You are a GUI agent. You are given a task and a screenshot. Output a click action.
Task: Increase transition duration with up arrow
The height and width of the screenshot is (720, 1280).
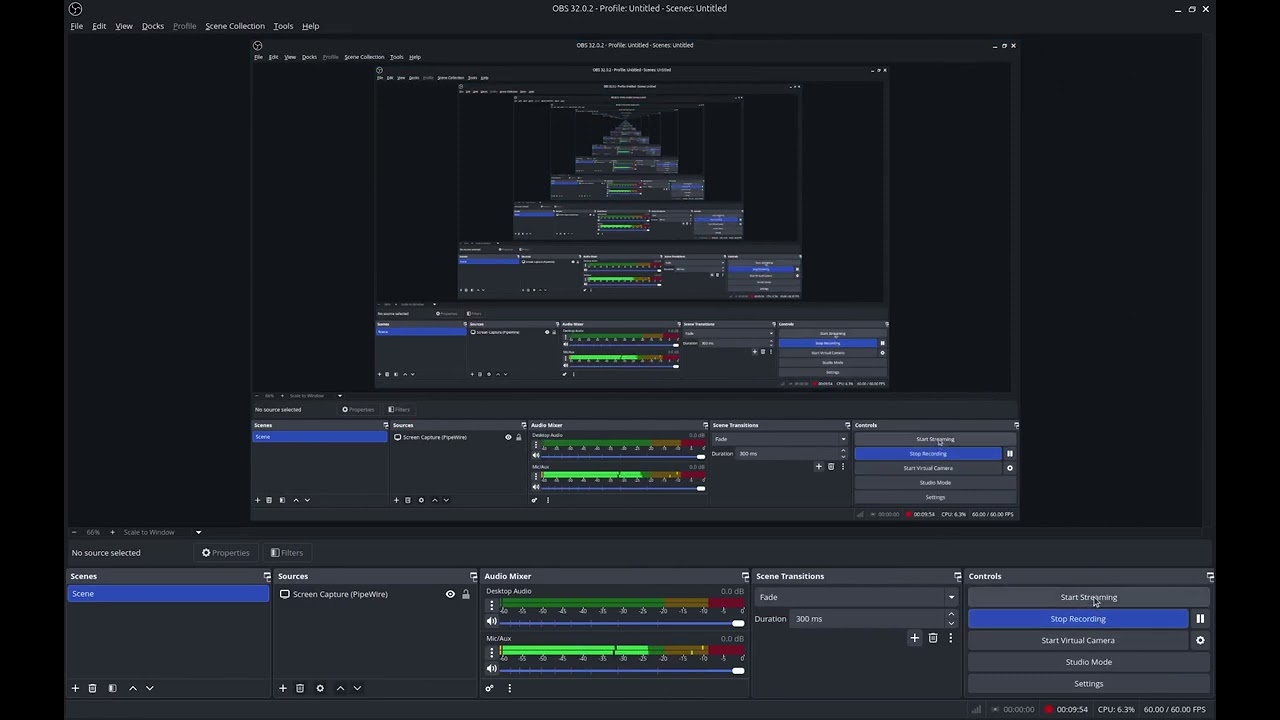(951, 614)
